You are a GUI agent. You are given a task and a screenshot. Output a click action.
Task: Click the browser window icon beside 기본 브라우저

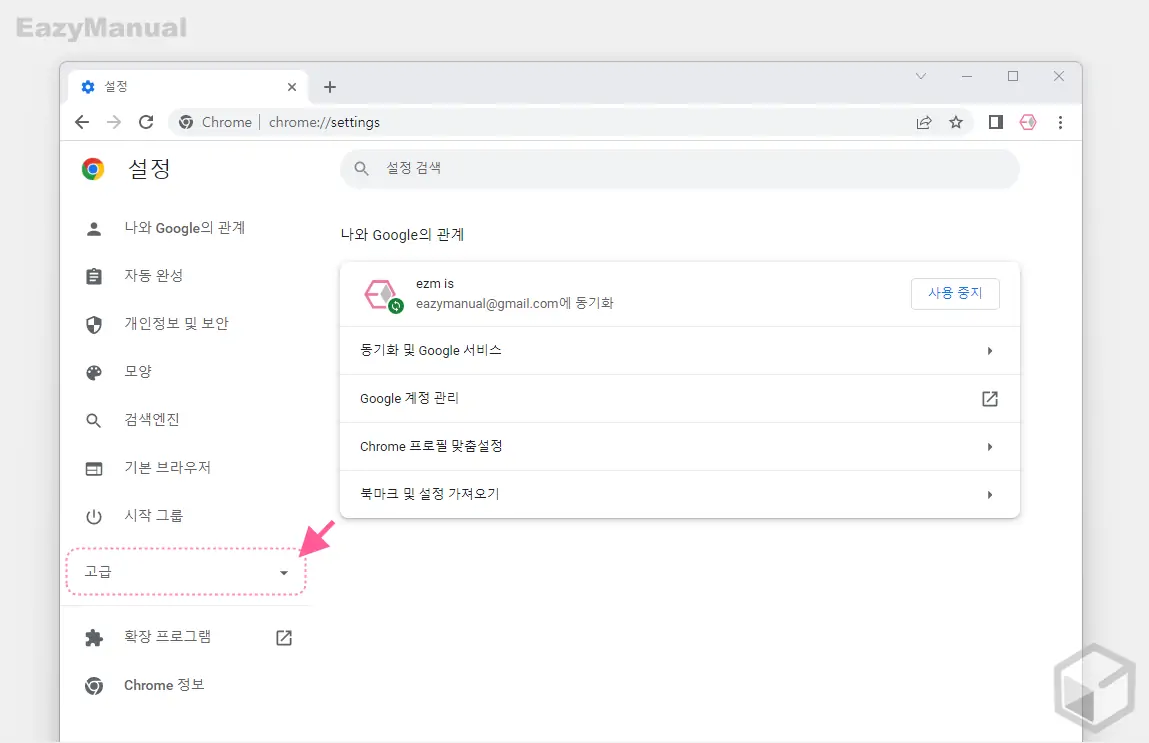click(x=94, y=469)
